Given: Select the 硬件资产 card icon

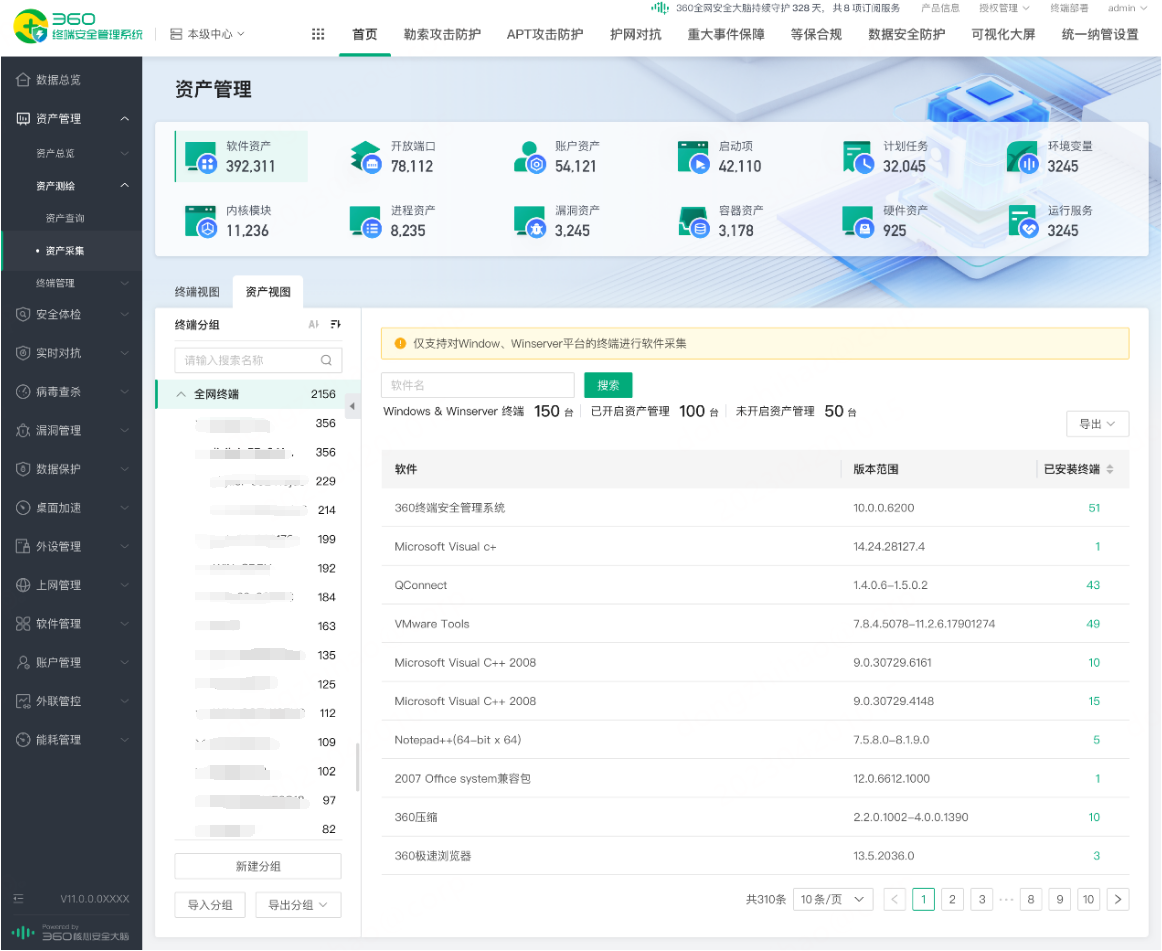Looking at the screenshot, I should coord(858,221).
